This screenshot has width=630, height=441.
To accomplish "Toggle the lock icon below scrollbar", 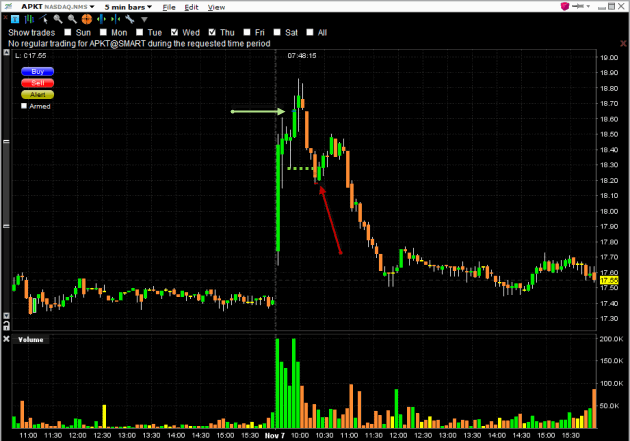I will tap(6, 325).
